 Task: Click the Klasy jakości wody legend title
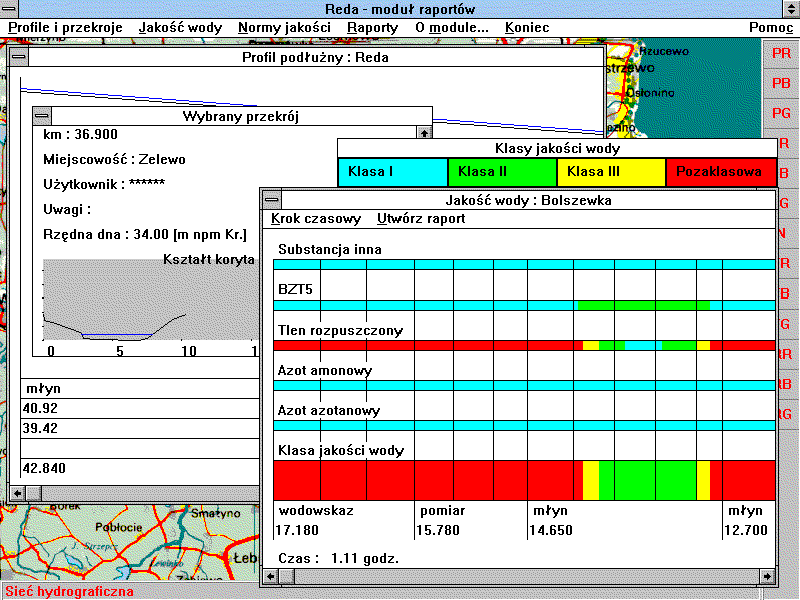point(557,148)
